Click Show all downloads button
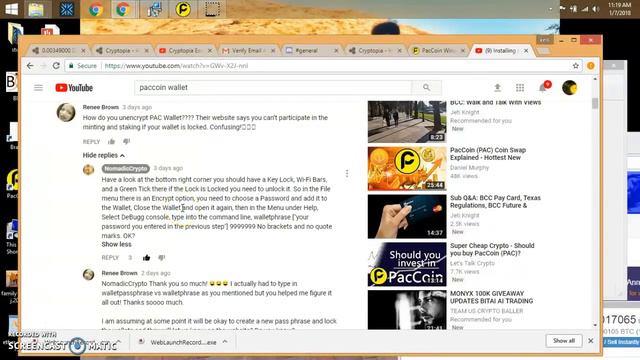Screen dimensions: 640x360 pos(564,340)
